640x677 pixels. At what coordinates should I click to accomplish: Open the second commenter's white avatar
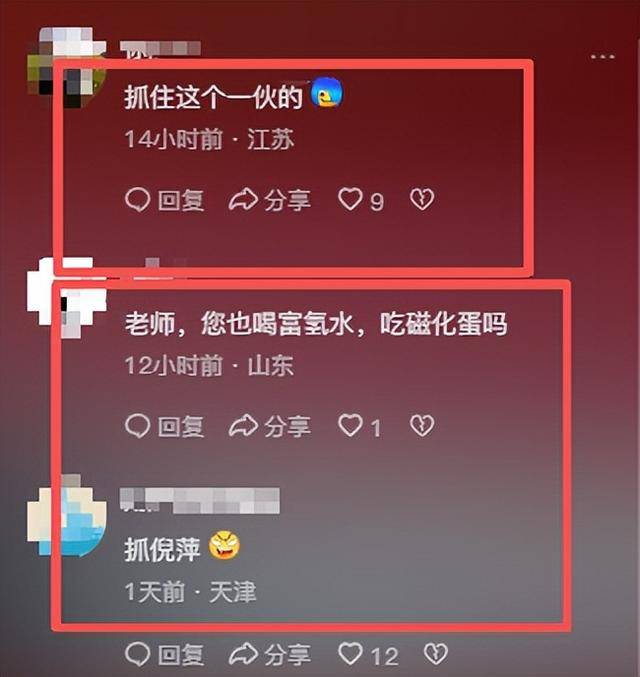click(x=67, y=297)
